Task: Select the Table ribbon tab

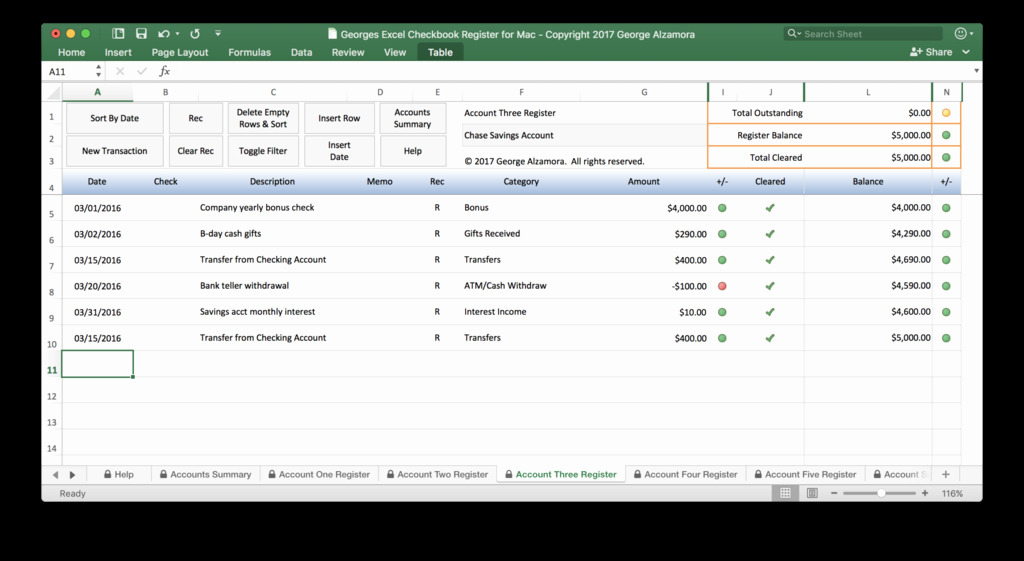Action: coord(440,52)
